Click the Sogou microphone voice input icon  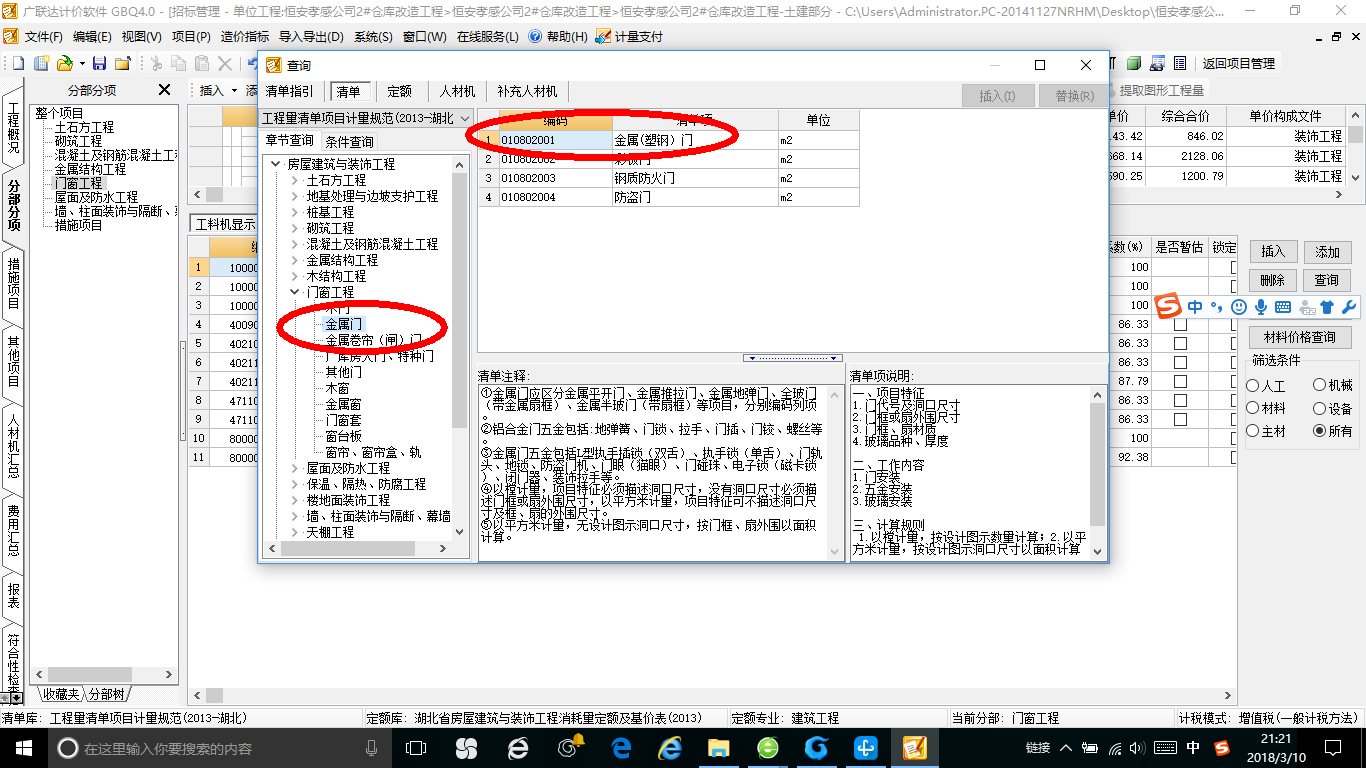(1261, 307)
